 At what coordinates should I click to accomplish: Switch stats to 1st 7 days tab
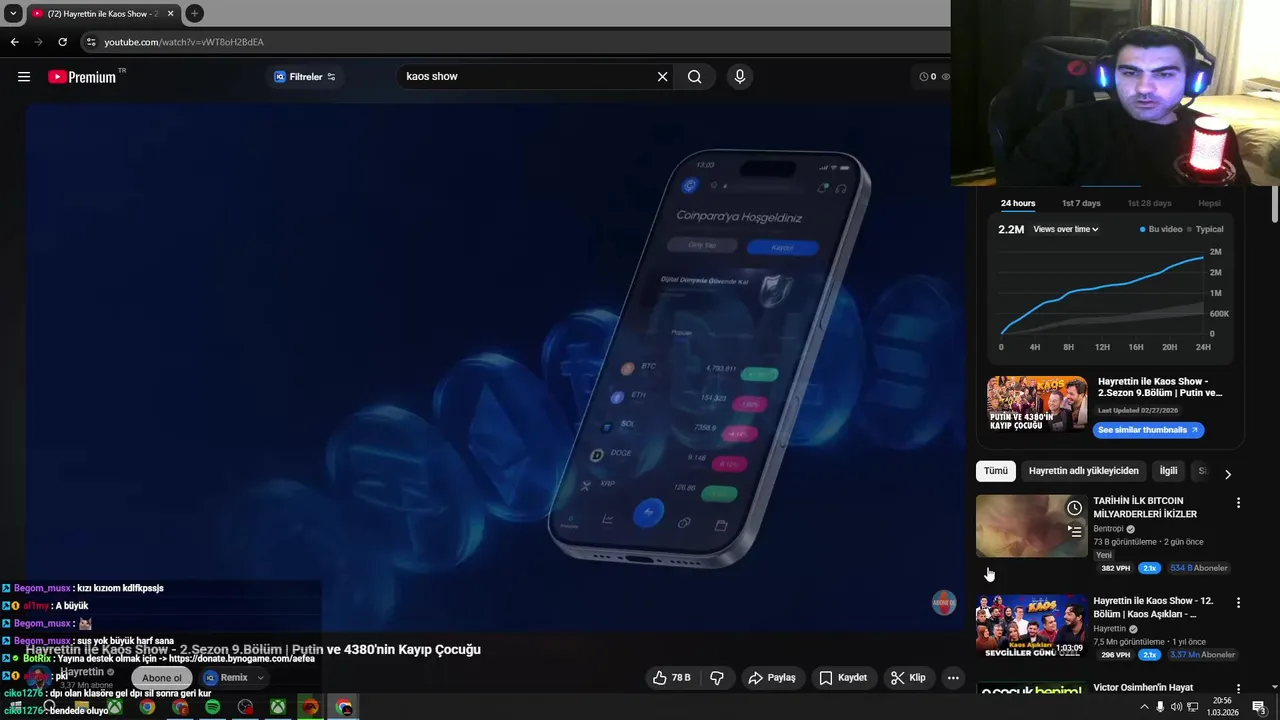pos(1081,204)
